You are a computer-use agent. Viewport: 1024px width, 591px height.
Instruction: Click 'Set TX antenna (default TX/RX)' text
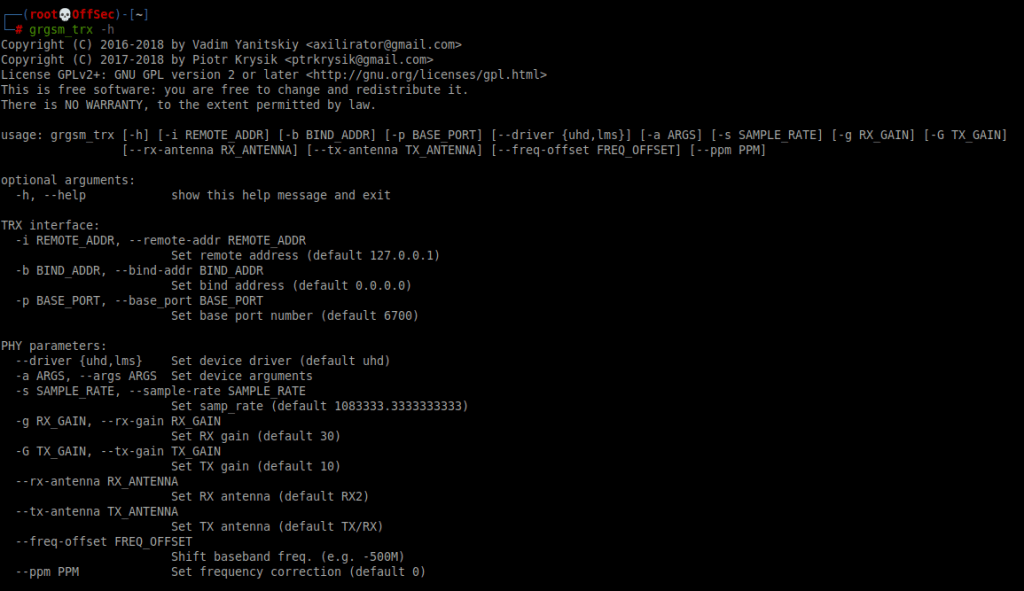277,526
